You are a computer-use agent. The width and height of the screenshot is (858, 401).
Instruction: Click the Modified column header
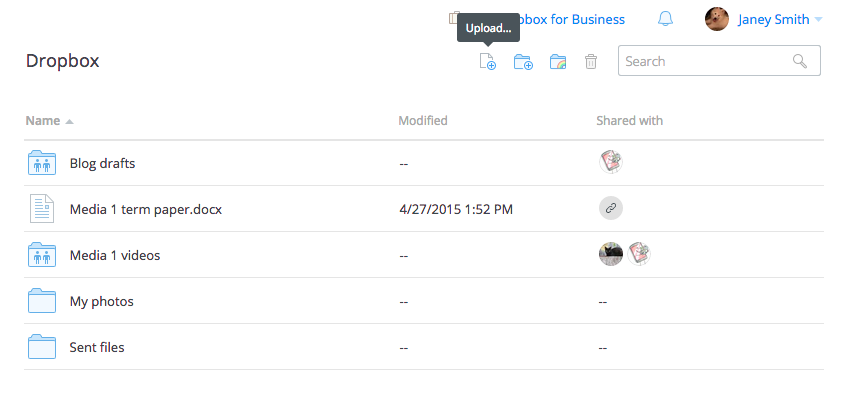pyautogui.click(x=423, y=121)
